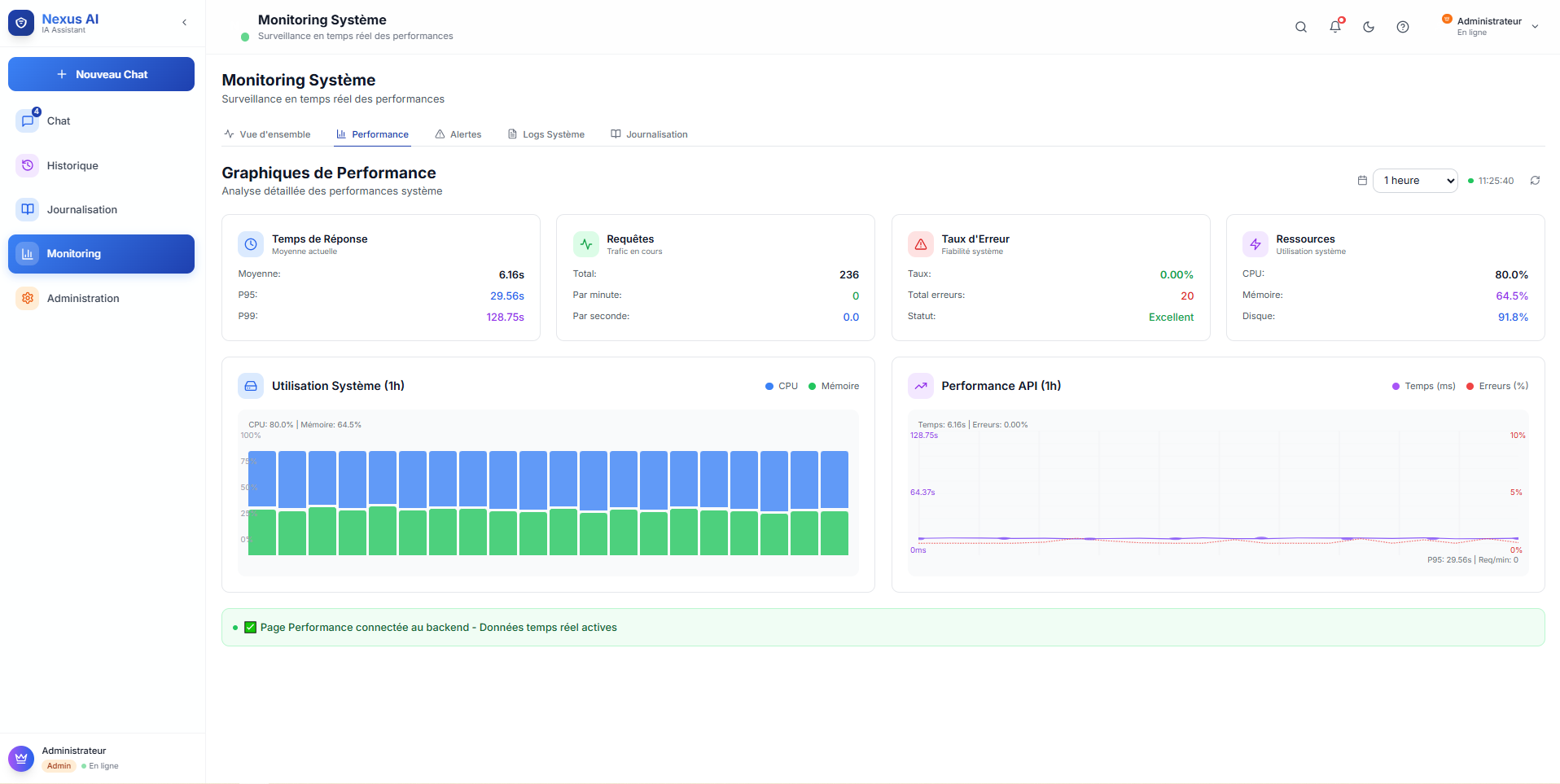The image size is (1560, 784).
Task: Start a Nouveau Chat
Action: coord(101,74)
